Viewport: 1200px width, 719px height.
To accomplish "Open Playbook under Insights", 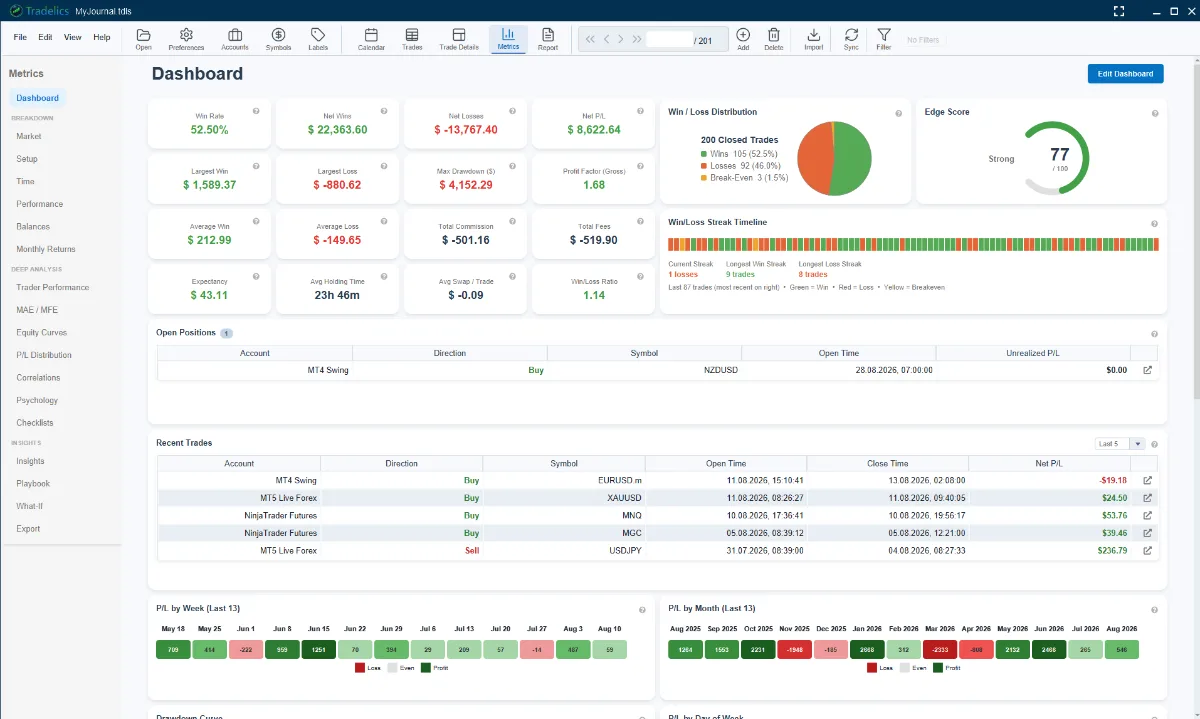I will 33,483.
